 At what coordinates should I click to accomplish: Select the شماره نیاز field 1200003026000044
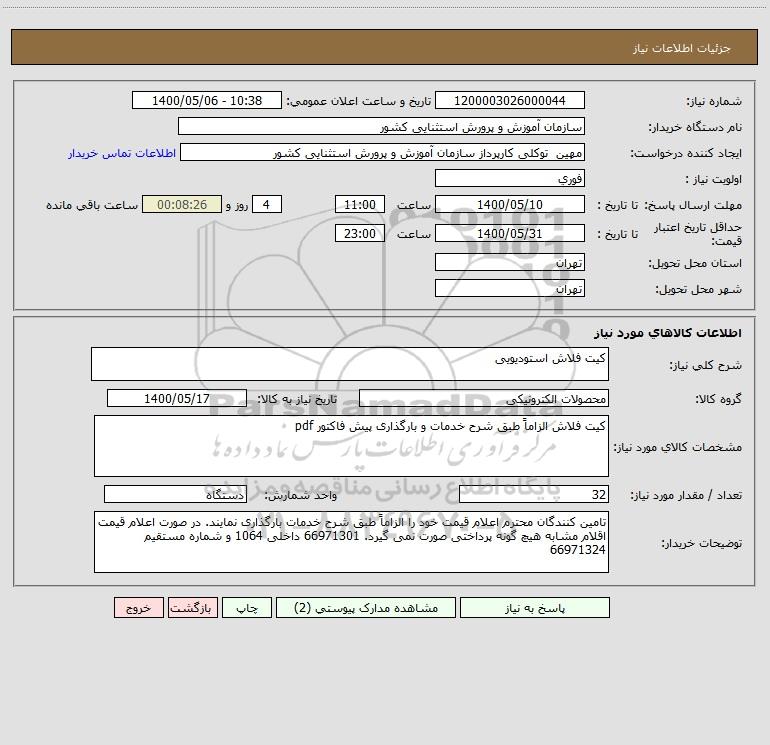(x=510, y=100)
